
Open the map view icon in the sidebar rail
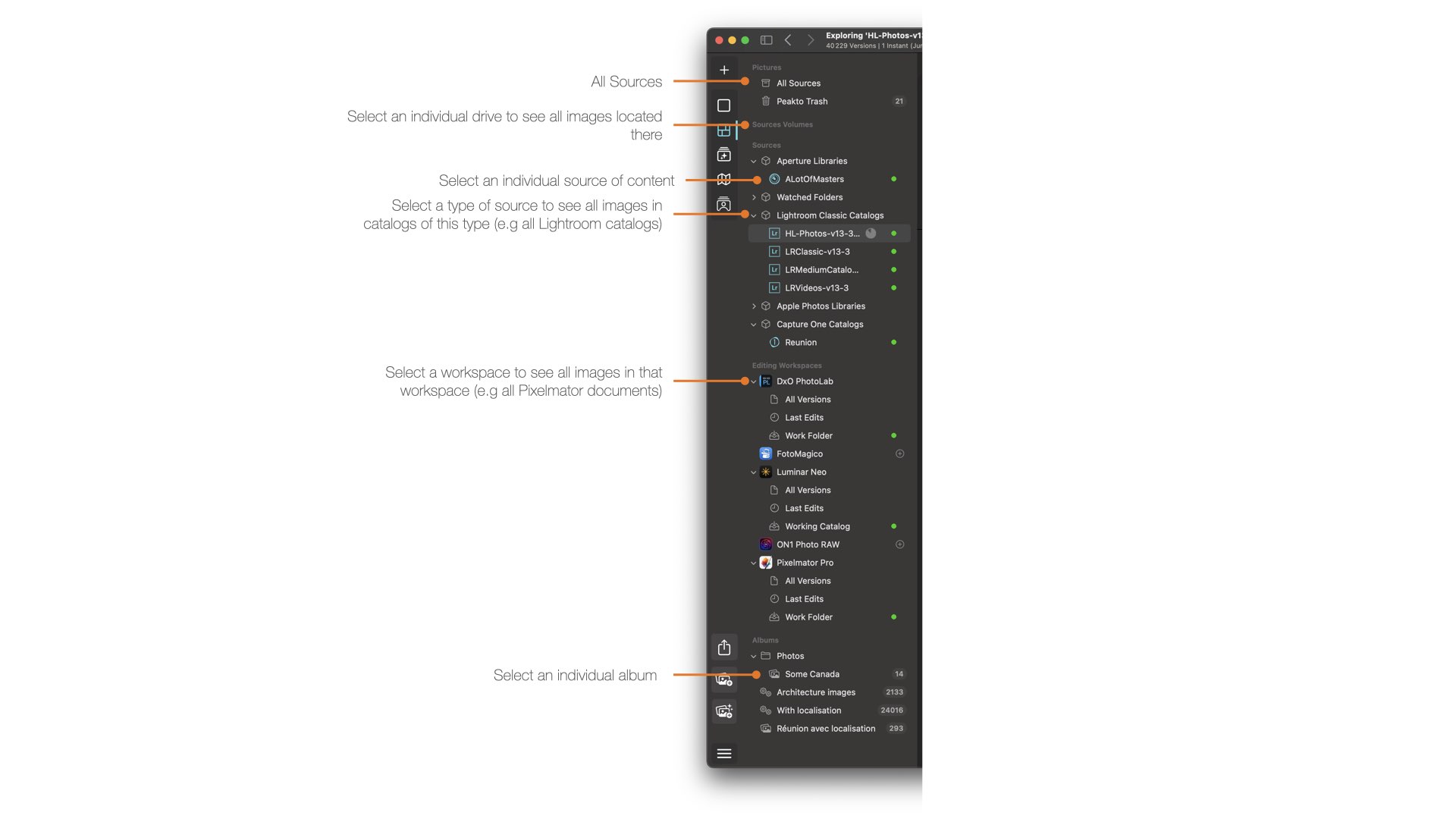pos(724,180)
